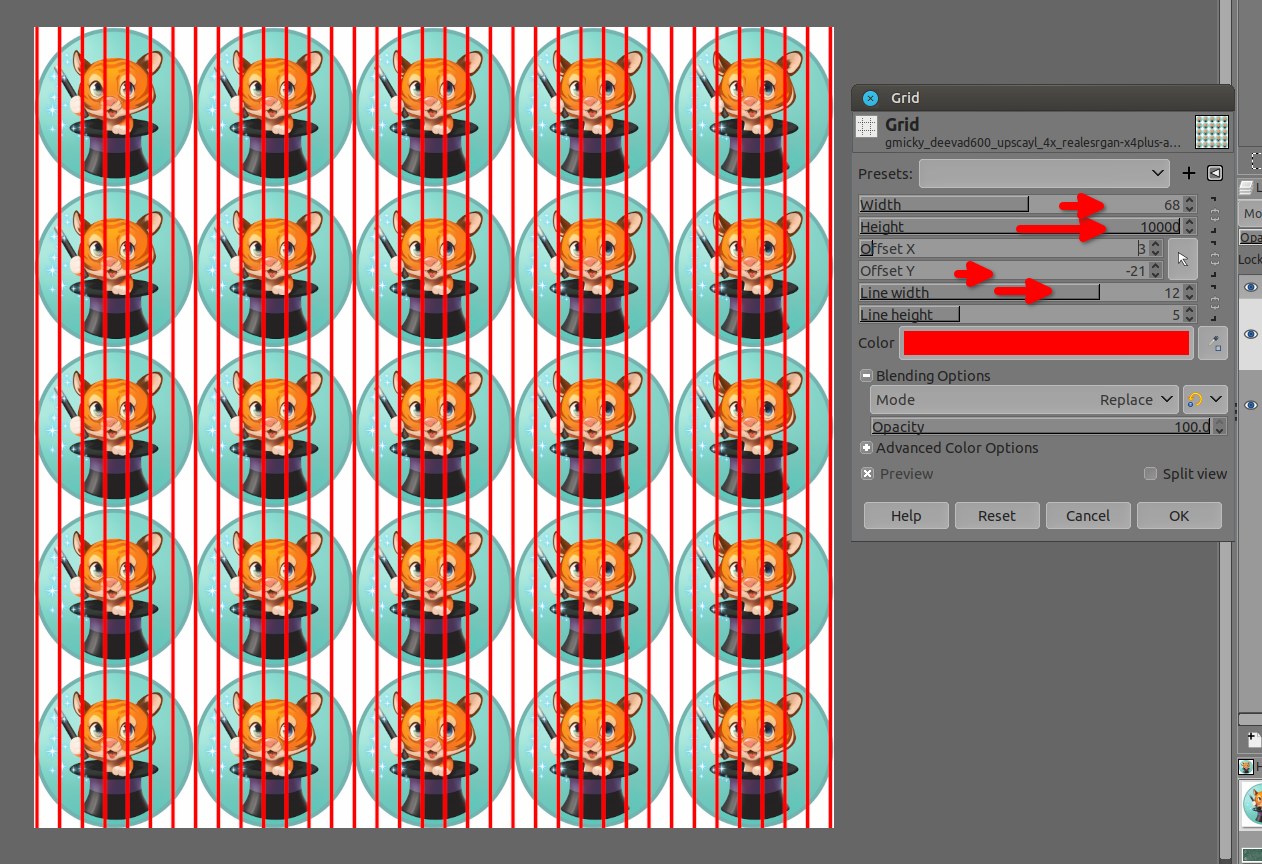Enable the Split view checkbox
1262x864 pixels.
[1150, 474]
